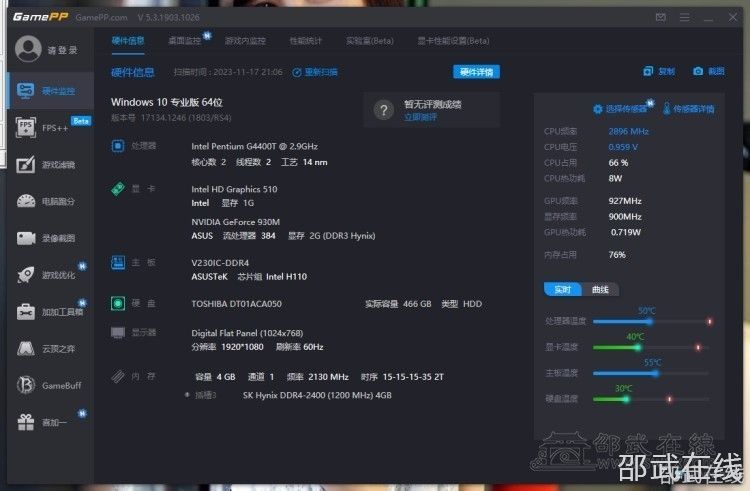Click the V230IC-DDR4 motherboard text
750x491 pixels.
(x=220, y=263)
